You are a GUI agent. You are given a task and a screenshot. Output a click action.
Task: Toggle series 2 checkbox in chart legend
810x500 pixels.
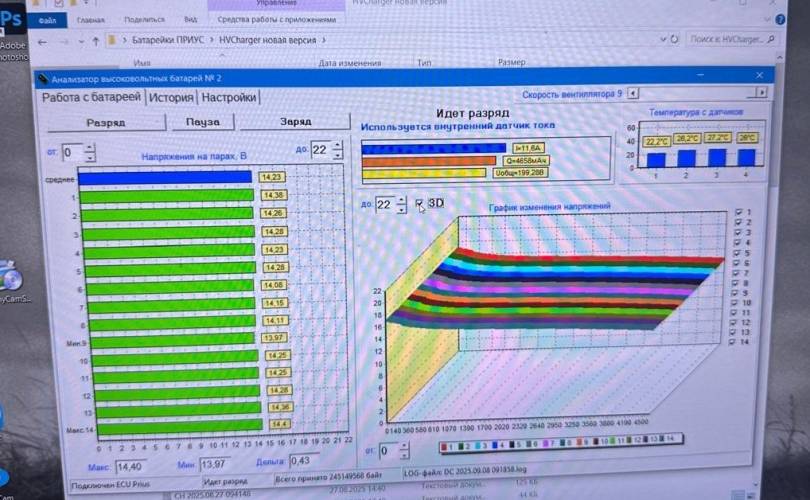tap(738, 222)
